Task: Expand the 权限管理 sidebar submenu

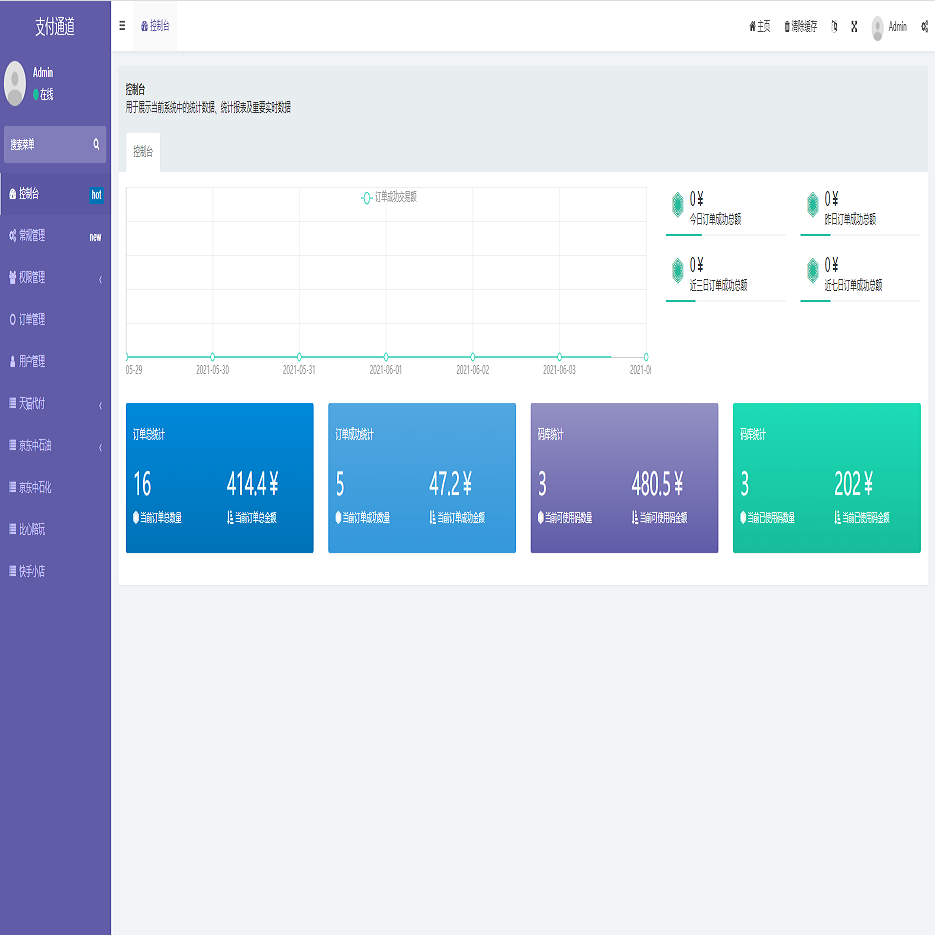Action: point(55,278)
